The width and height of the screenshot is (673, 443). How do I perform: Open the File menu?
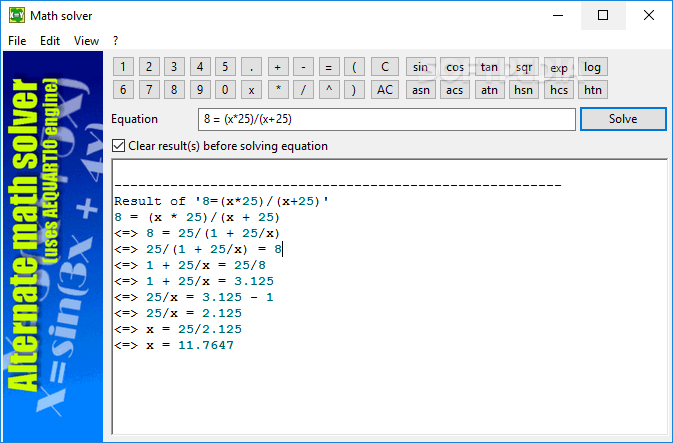coord(17,41)
